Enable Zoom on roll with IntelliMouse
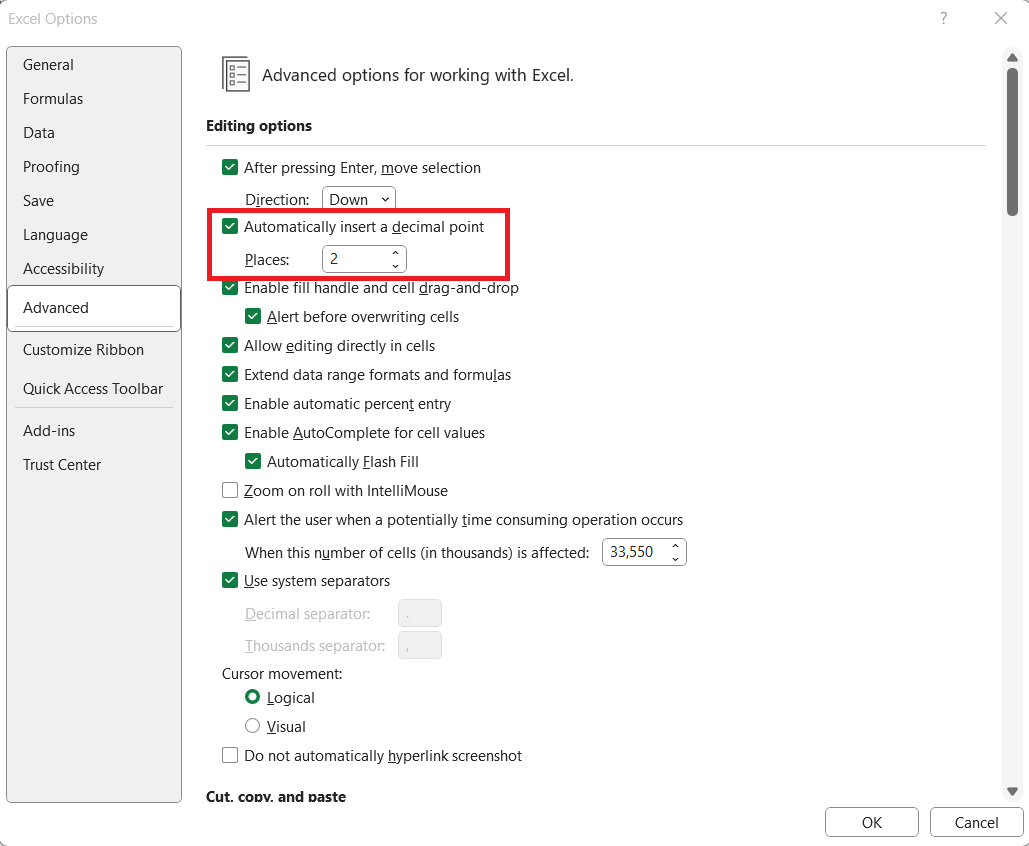 [x=230, y=490]
